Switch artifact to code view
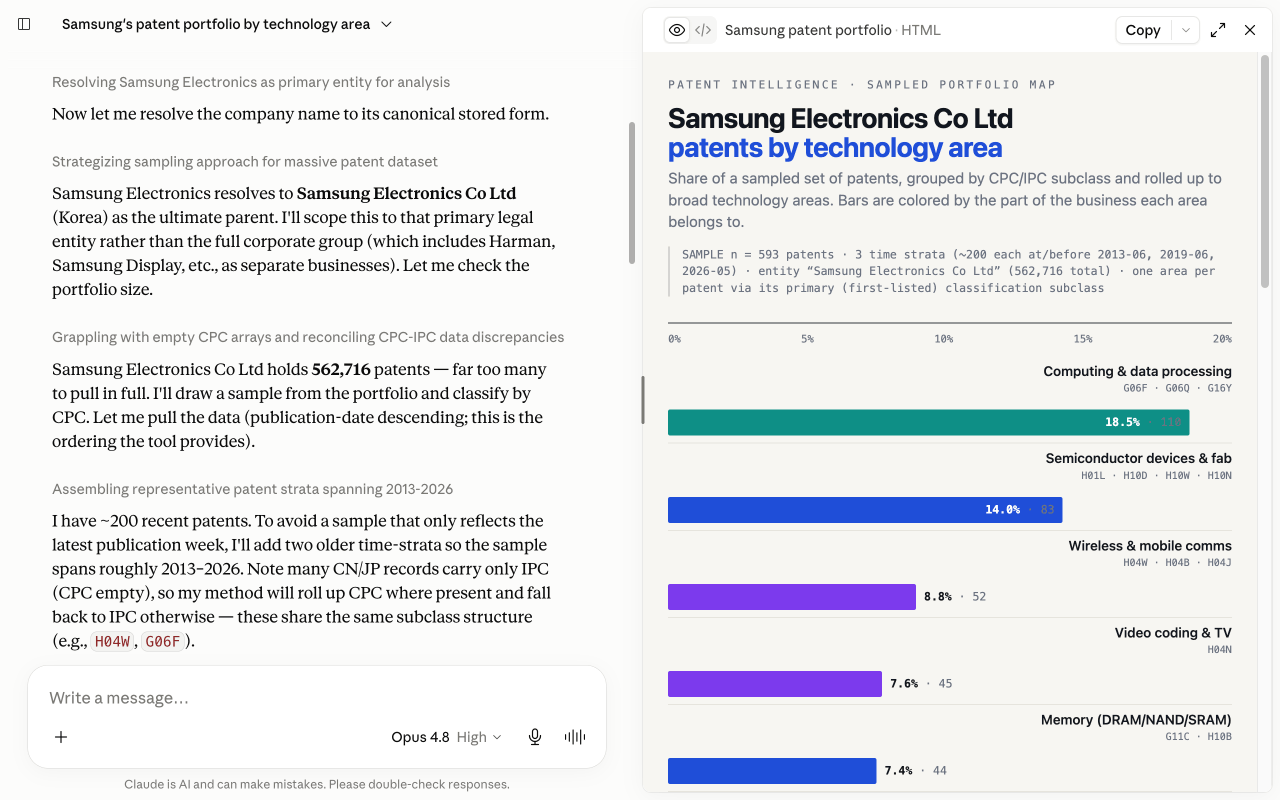The height and width of the screenshot is (800, 1280). [703, 30]
